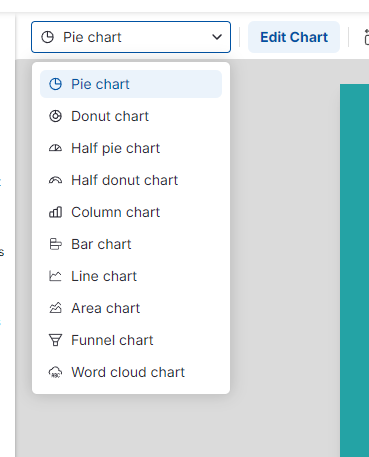
Task: Click the area chart icon
Action: pos(55,308)
